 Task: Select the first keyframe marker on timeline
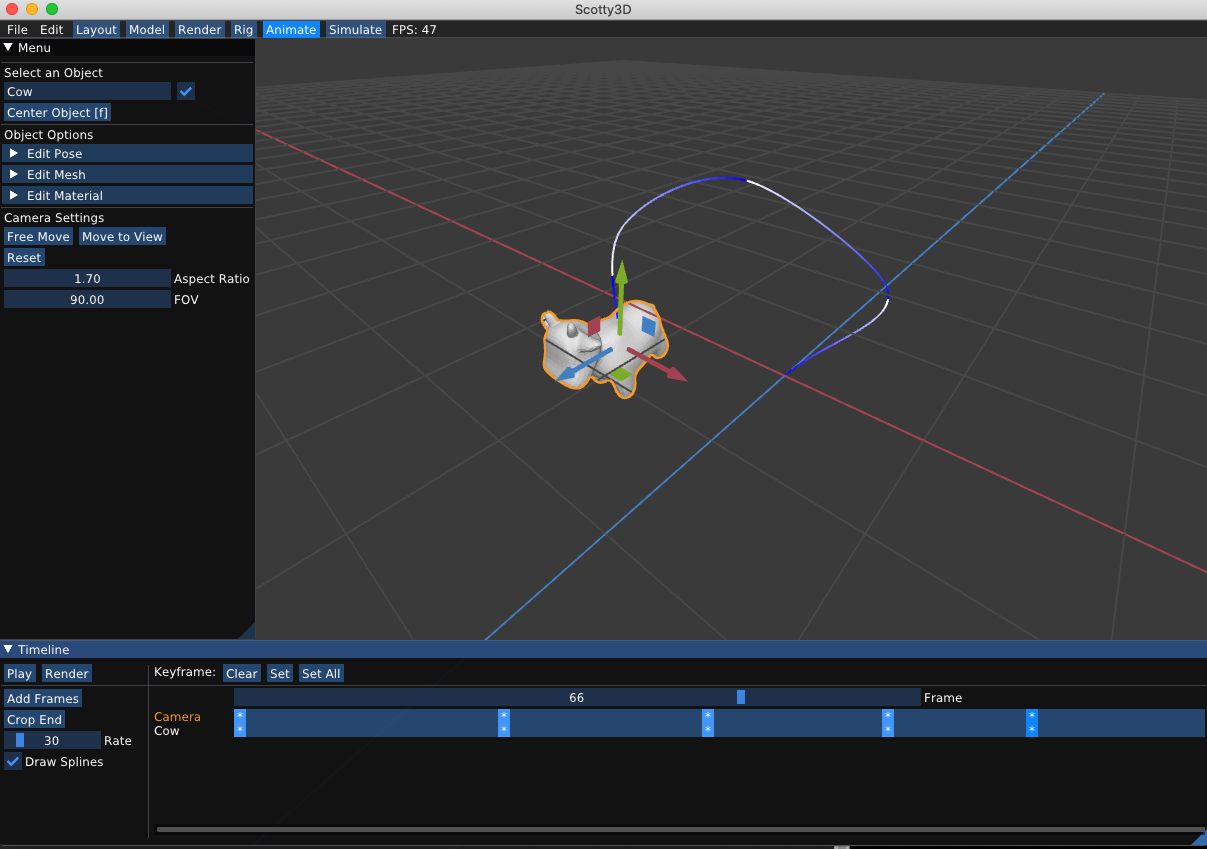point(240,722)
